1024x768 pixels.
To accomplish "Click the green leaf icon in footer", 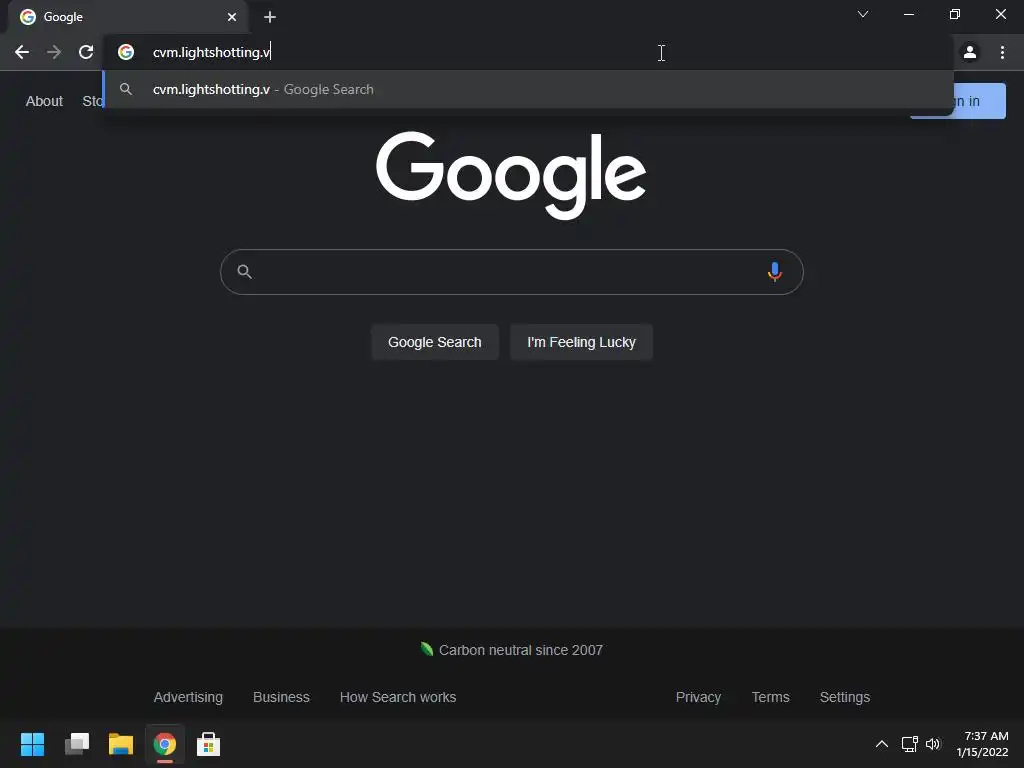I will [x=427, y=649].
